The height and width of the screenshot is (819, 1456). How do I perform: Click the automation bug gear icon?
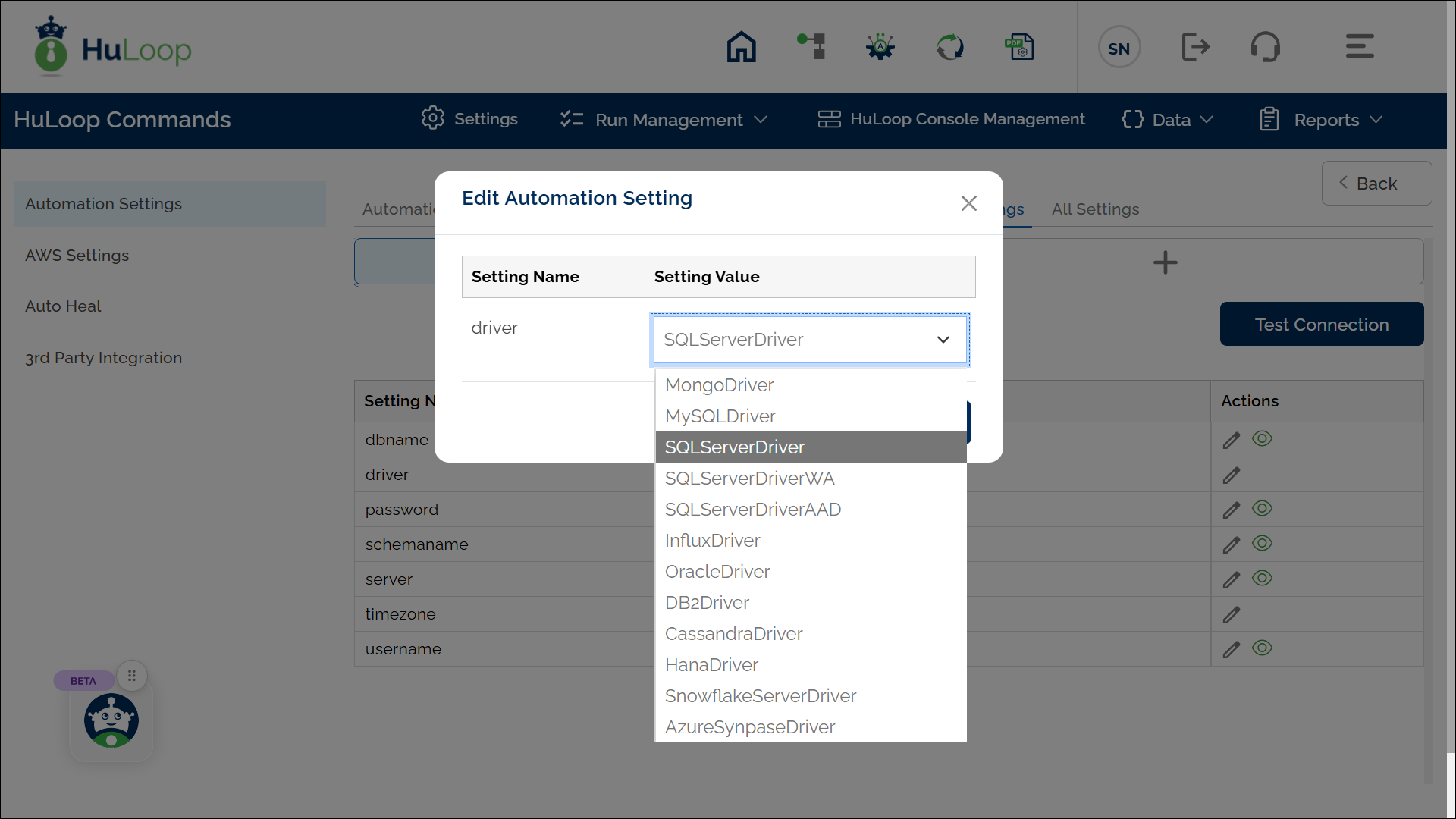(x=880, y=47)
